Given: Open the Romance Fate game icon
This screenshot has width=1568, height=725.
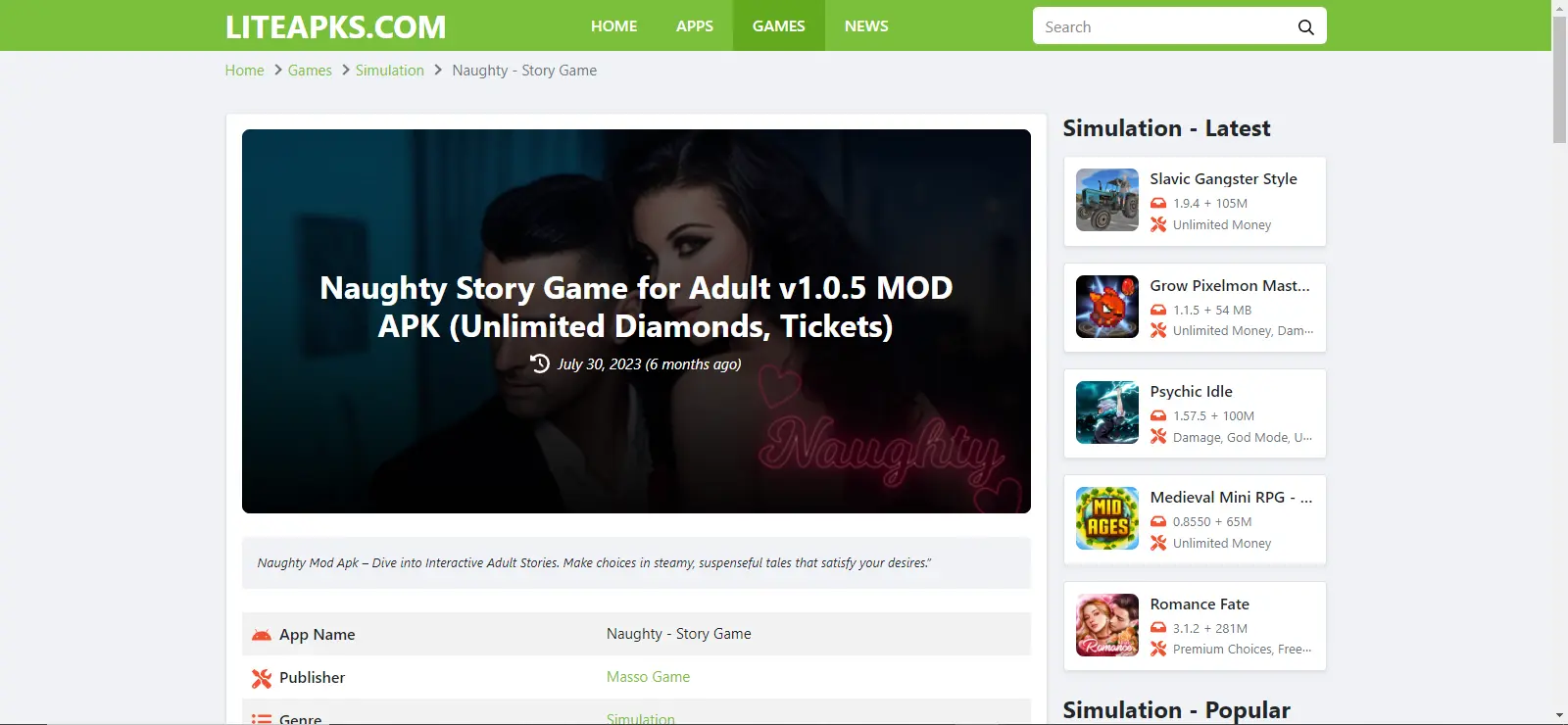Looking at the screenshot, I should coord(1107,625).
